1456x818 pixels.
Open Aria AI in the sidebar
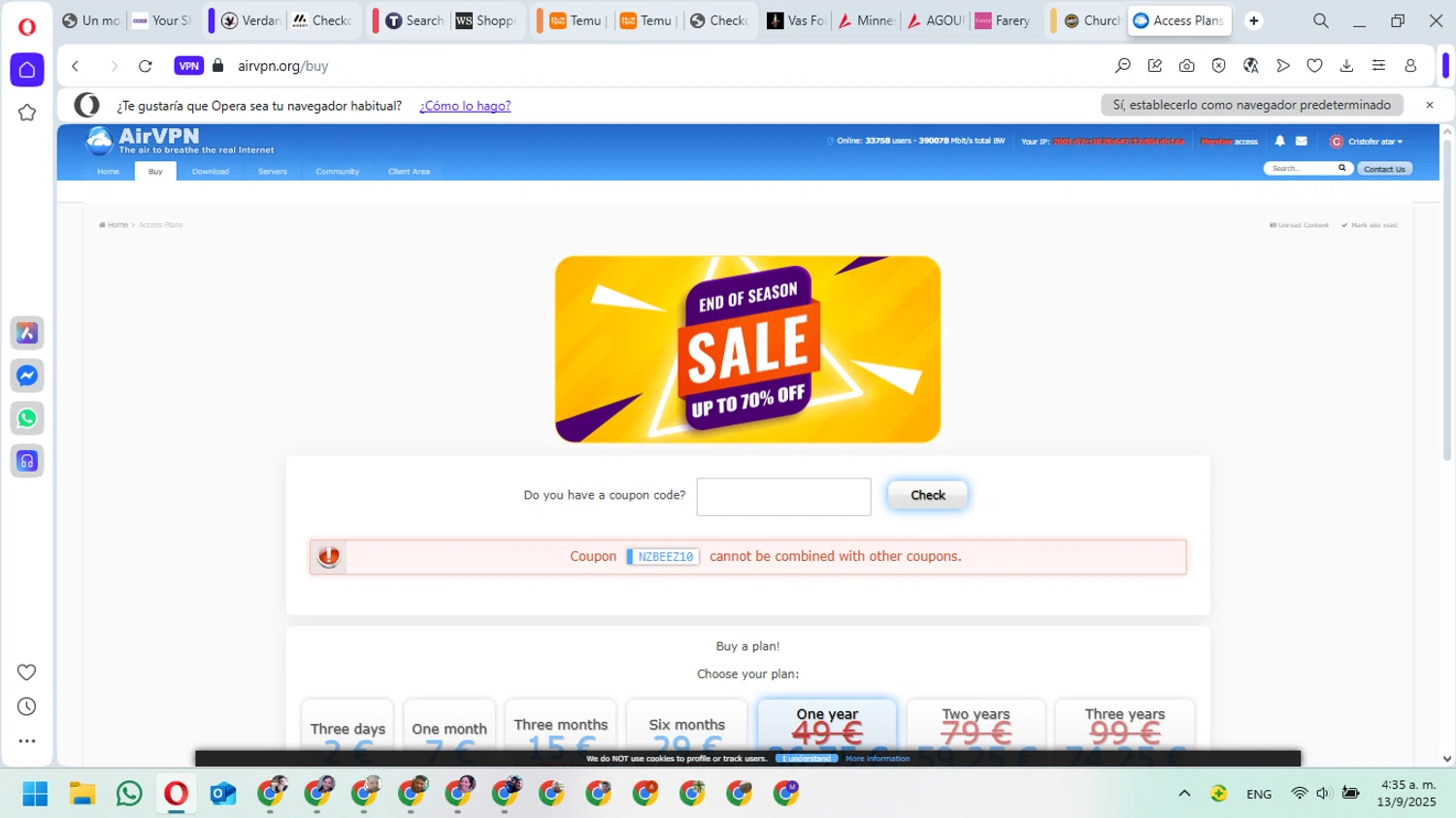(x=27, y=333)
